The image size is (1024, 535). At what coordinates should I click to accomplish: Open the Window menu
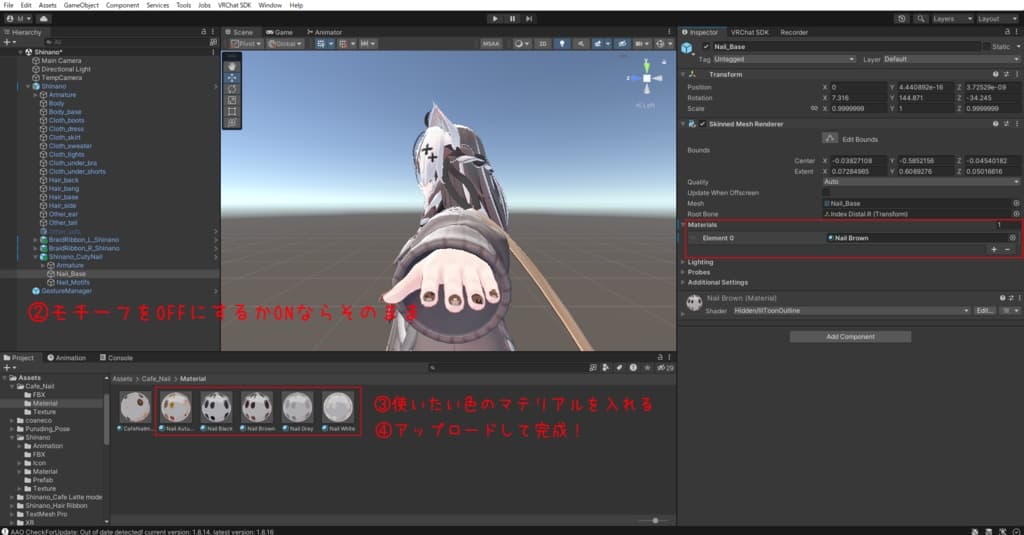coord(270,5)
